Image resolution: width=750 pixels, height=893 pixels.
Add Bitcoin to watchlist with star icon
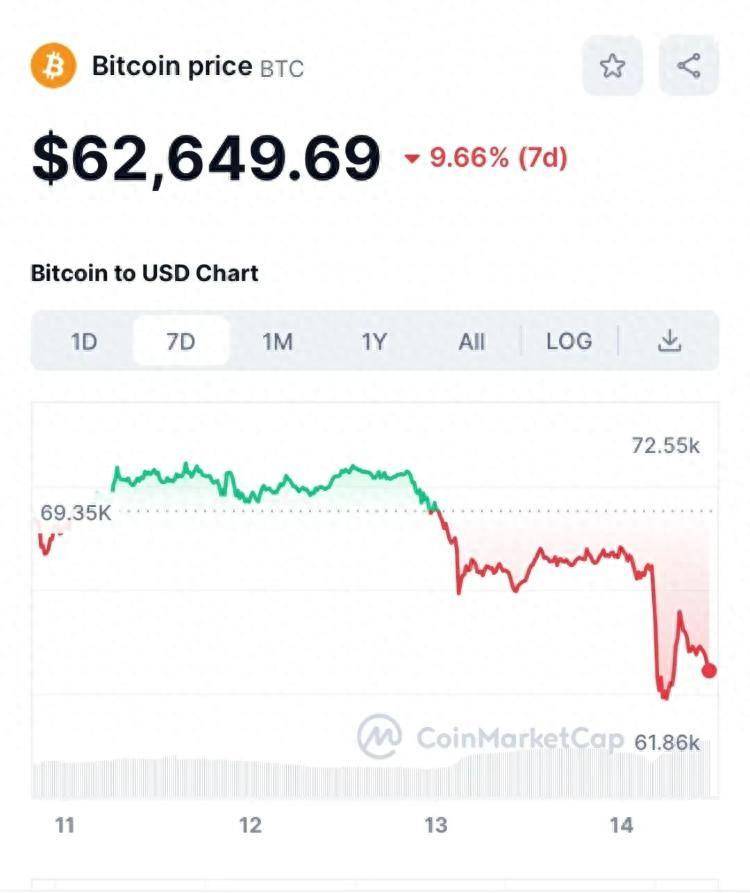pyautogui.click(x=612, y=67)
